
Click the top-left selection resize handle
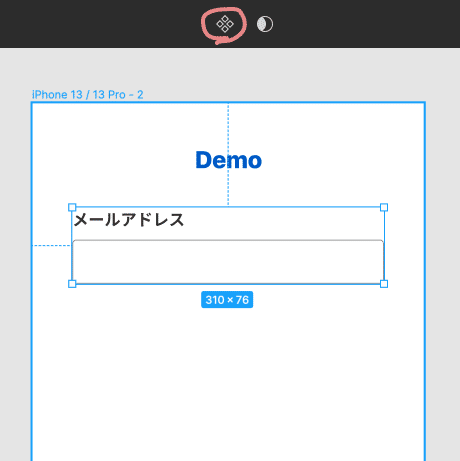pos(72,207)
